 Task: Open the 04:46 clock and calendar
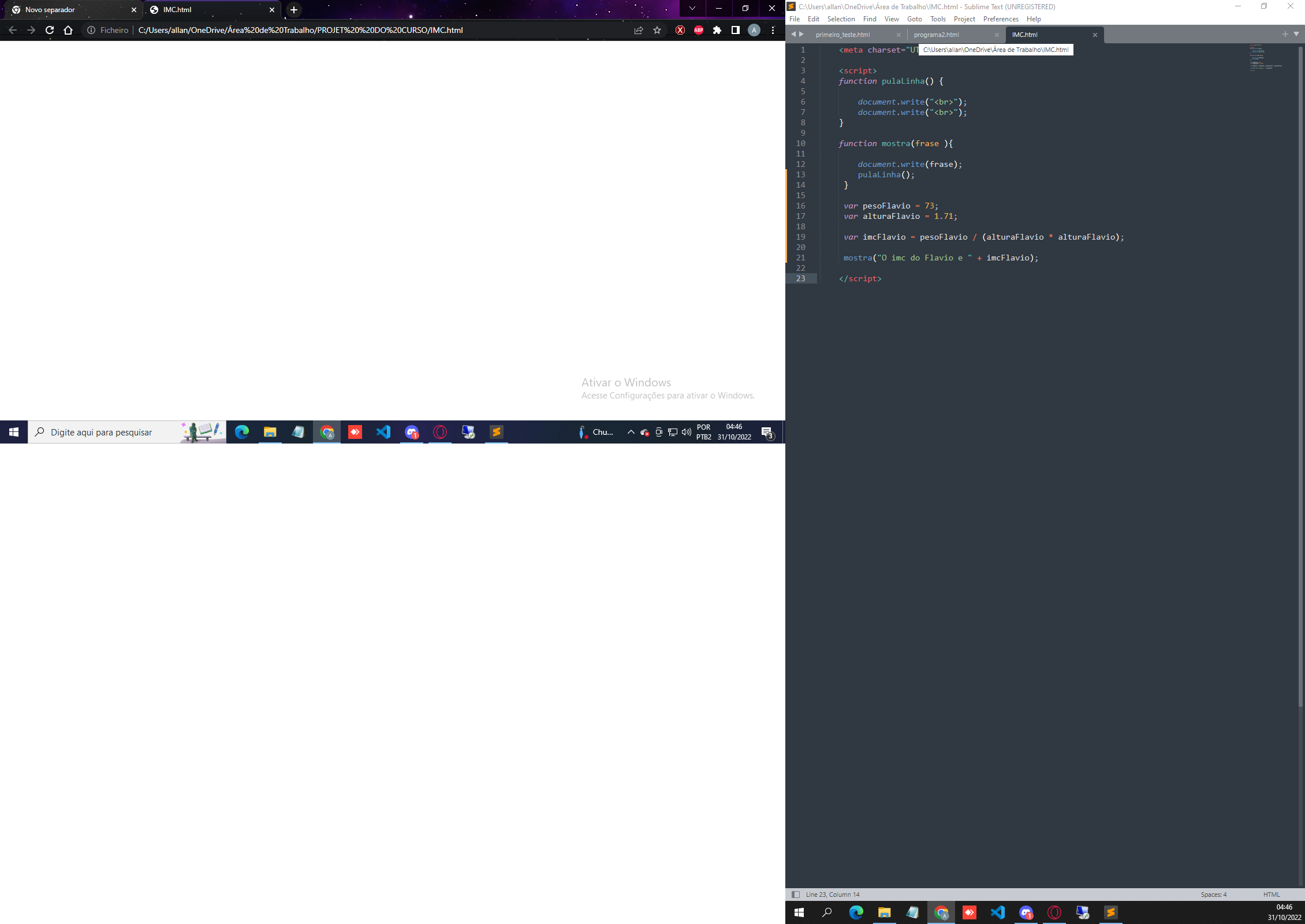[734, 432]
